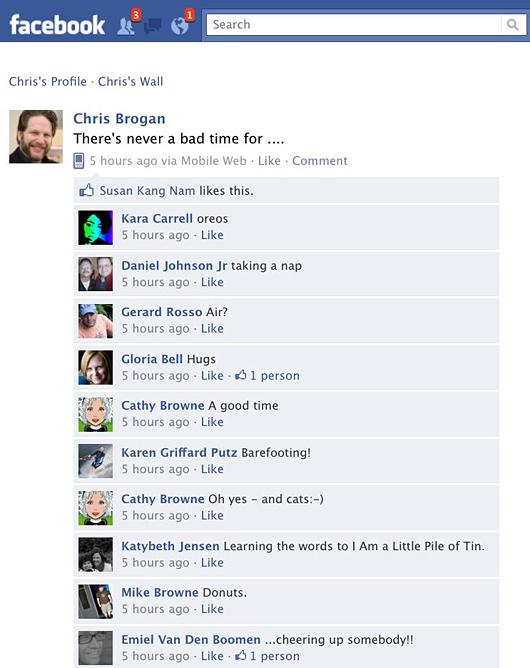Open Gerard Rosso's profile picture
Viewport: 530px width, 668px height.
[95, 321]
